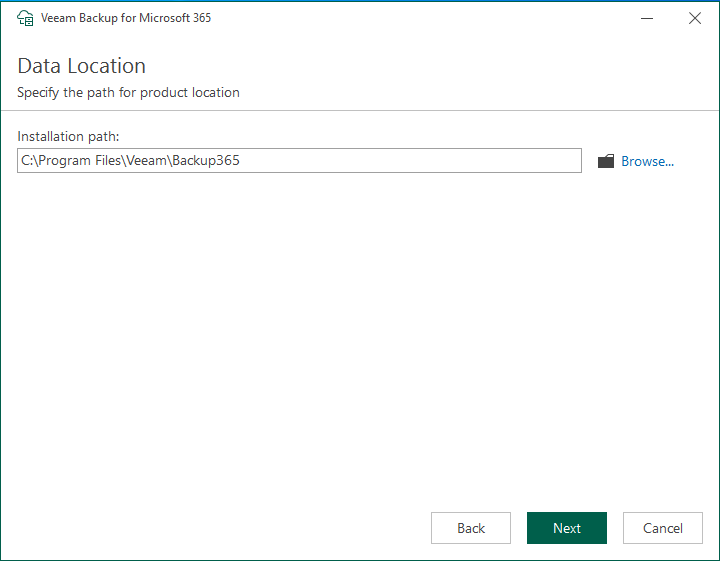This screenshot has height=561, width=720.
Task: Go to previous step with Back
Action: click(x=470, y=528)
